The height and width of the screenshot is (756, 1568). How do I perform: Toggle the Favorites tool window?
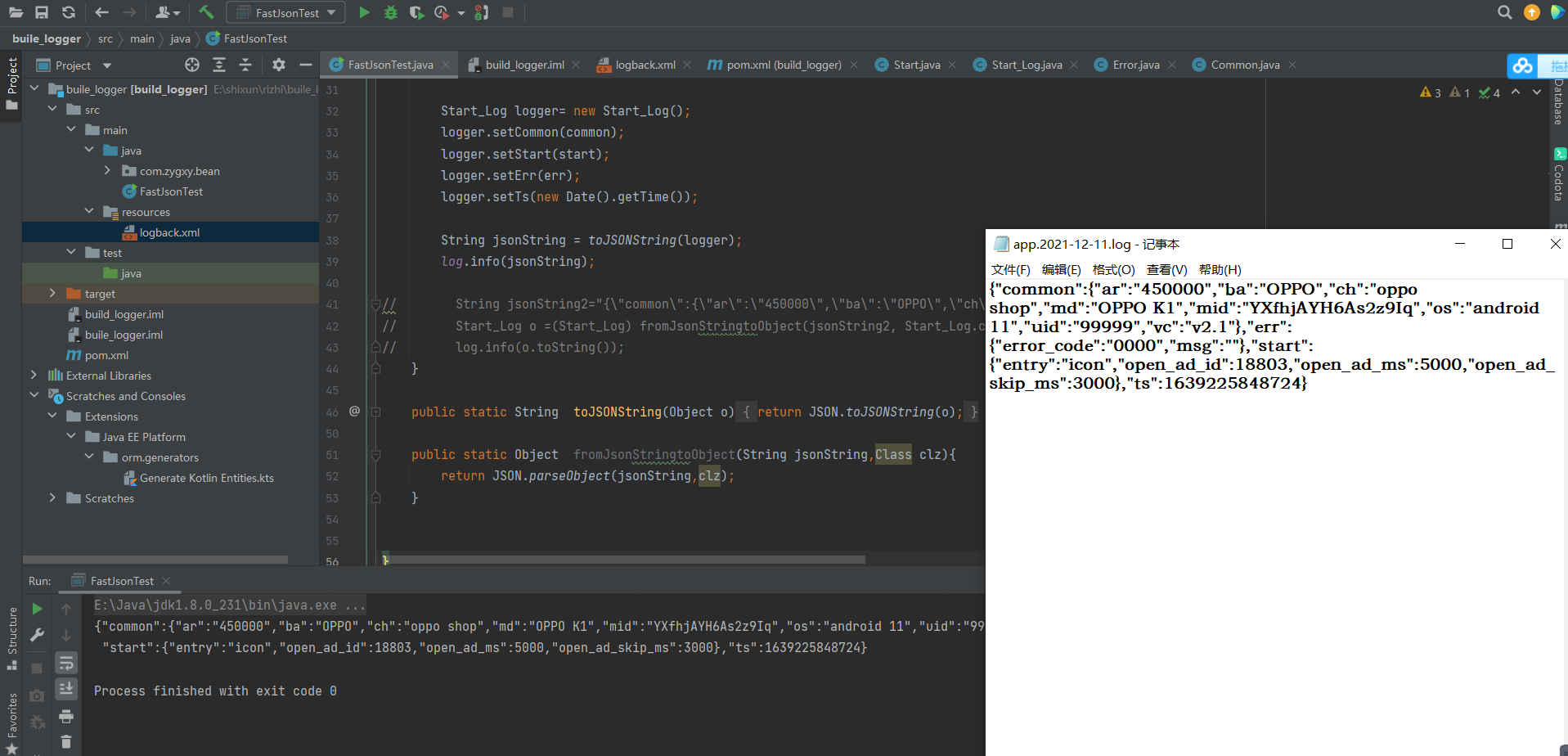pyautogui.click(x=11, y=723)
